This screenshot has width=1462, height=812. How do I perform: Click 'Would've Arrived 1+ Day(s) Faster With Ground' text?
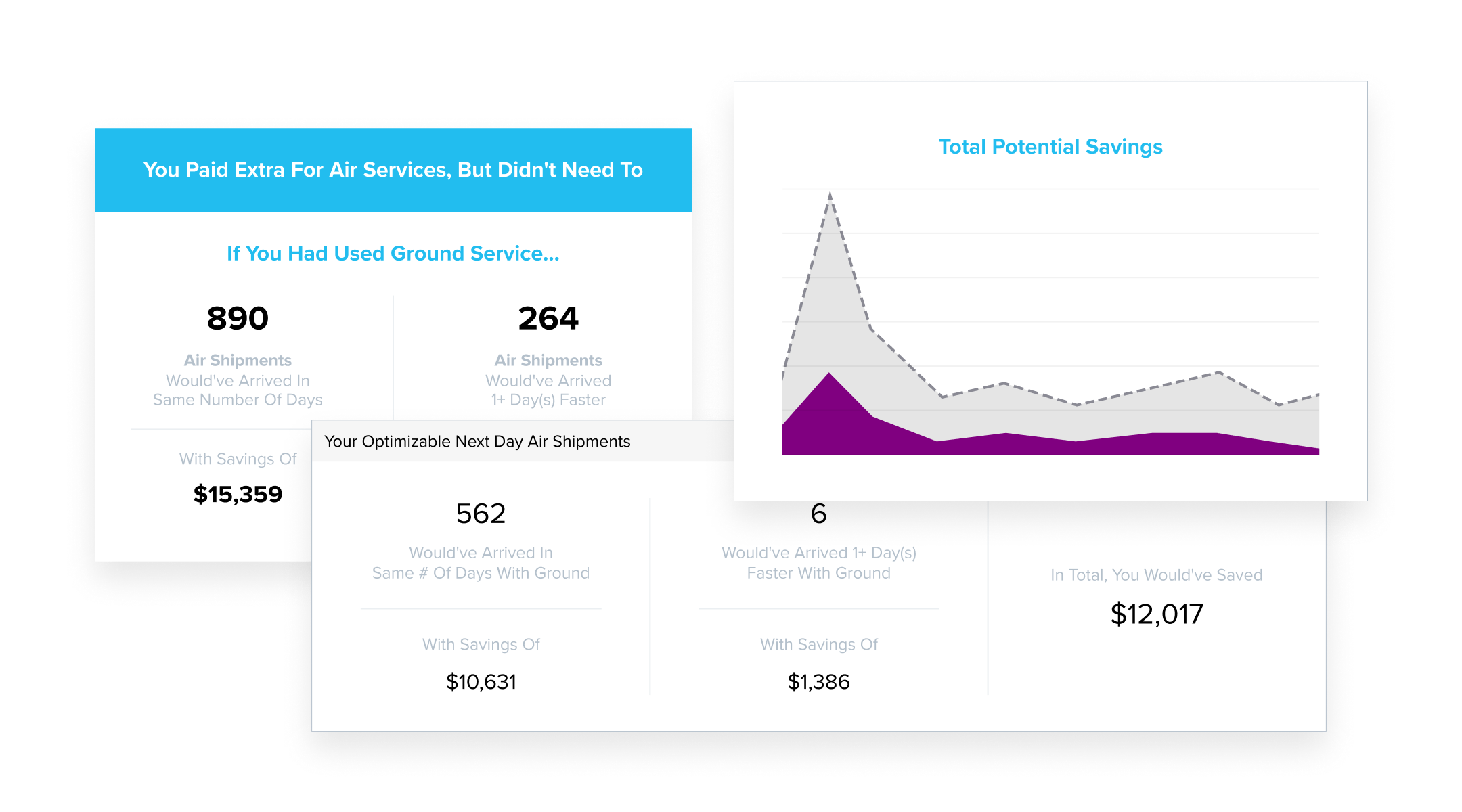(819, 563)
